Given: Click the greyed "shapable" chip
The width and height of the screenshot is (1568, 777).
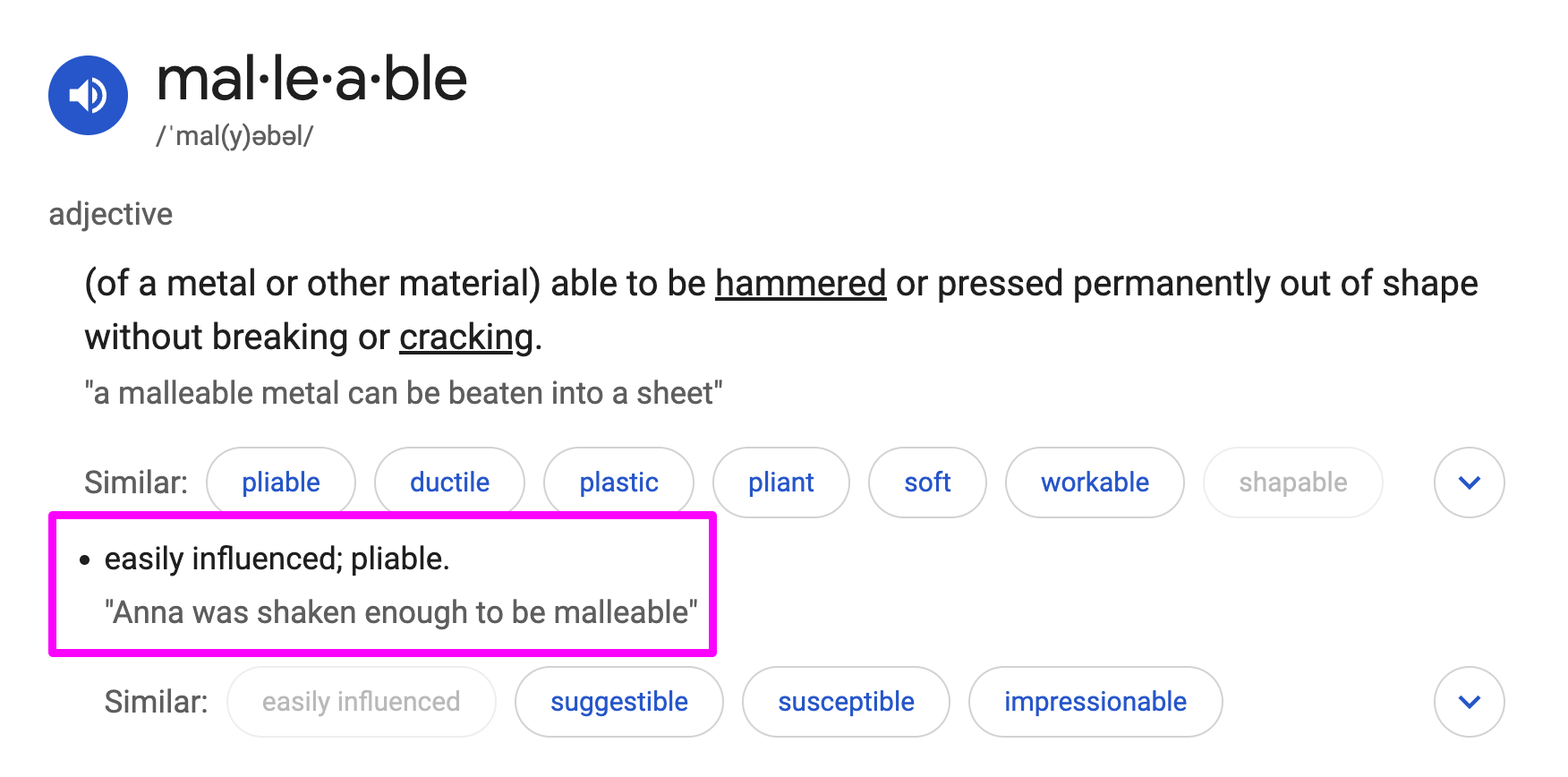Looking at the screenshot, I should pyautogui.click(x=1292, y=482).
